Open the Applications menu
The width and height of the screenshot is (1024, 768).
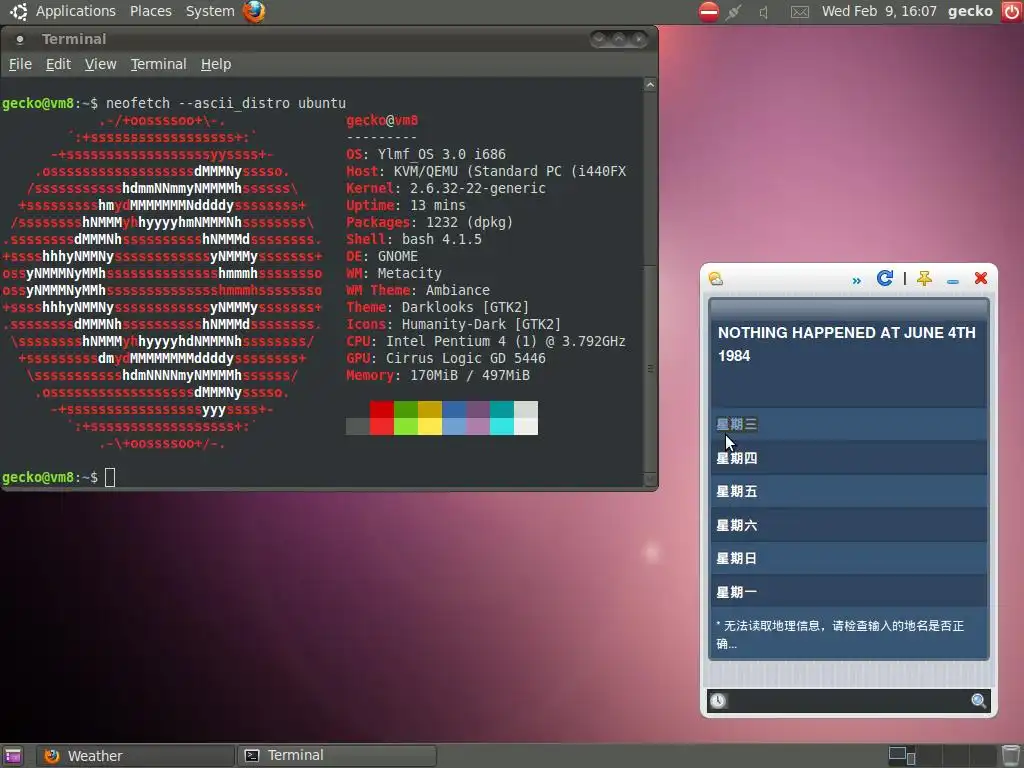[x=75, y=11]
